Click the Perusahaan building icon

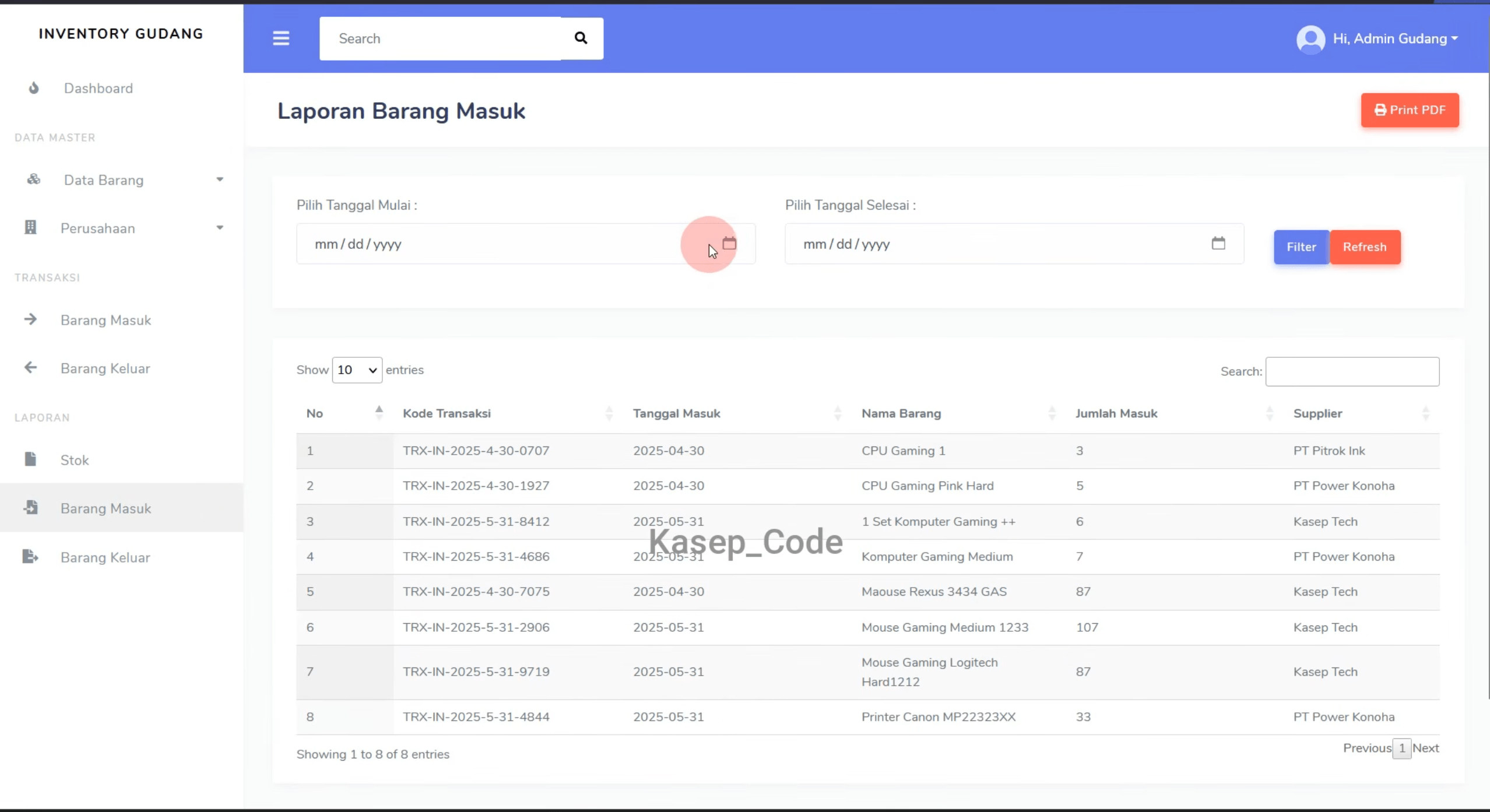[x=30, y=227]
